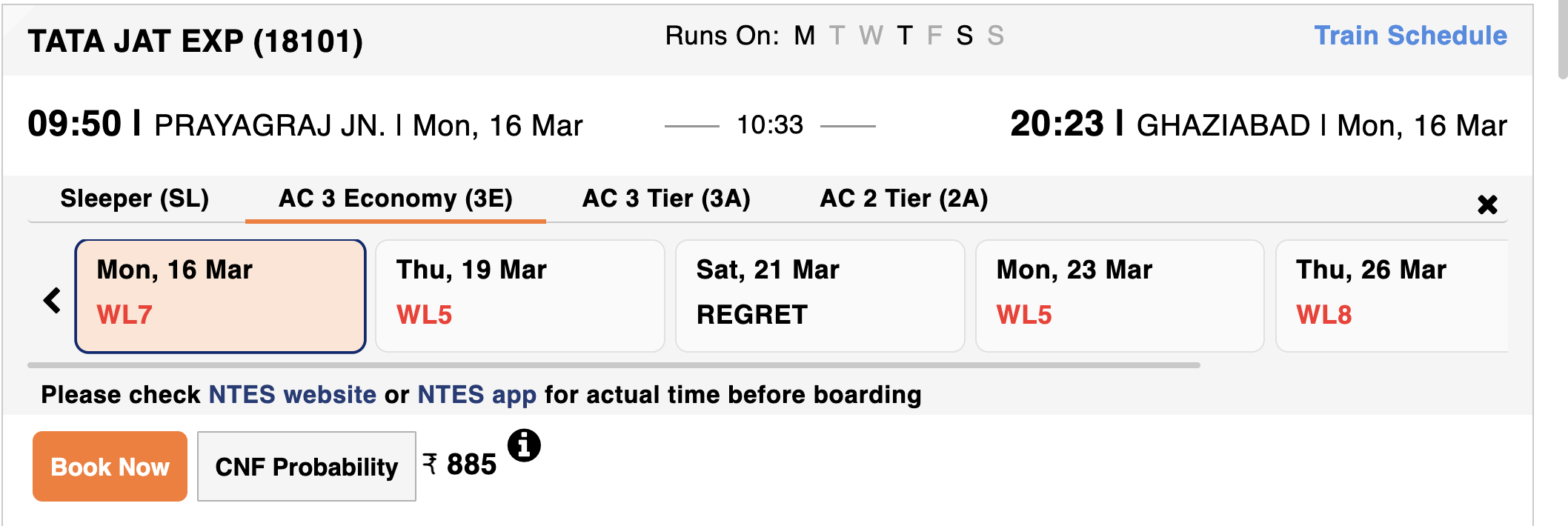Close the availability panel with X
1568x526 pixels.
(1486, 204)
